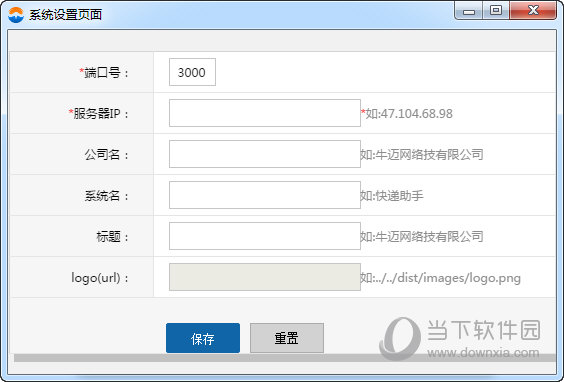Maximize the 系统设置页面 window
564x382 pixels.
click(x=496, y=10)
